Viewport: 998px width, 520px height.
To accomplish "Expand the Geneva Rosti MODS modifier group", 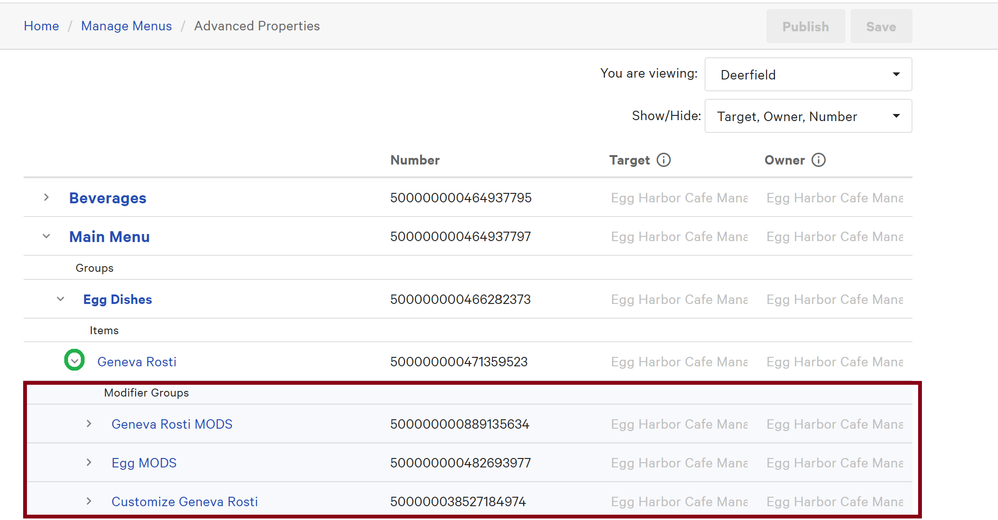I will pyautogui.click(x=89, y=424).
